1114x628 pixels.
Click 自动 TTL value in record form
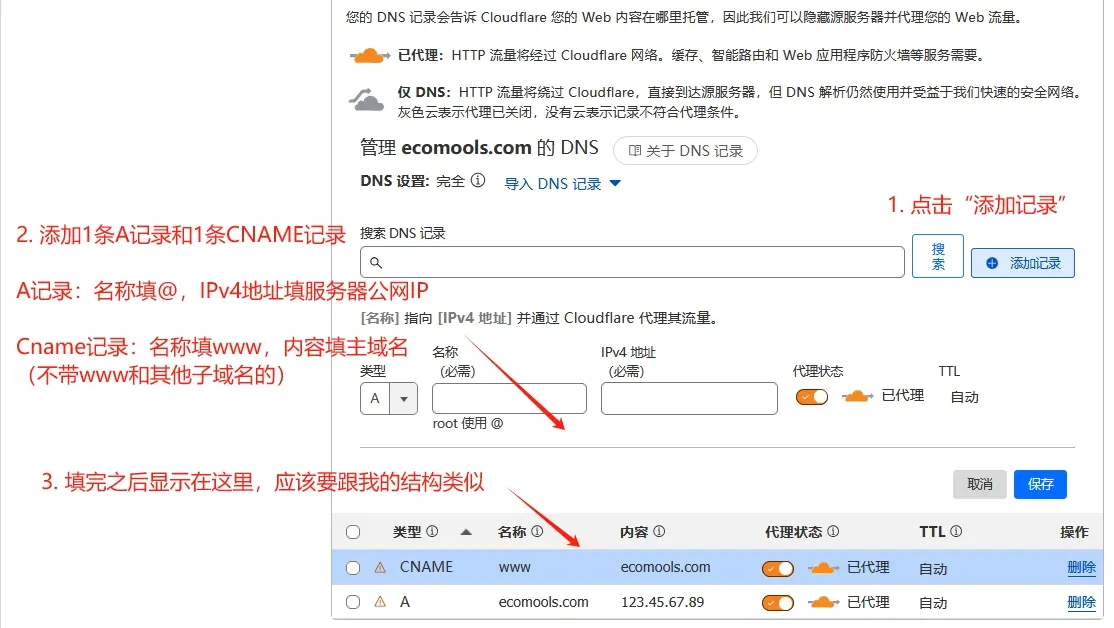(965, 397)
